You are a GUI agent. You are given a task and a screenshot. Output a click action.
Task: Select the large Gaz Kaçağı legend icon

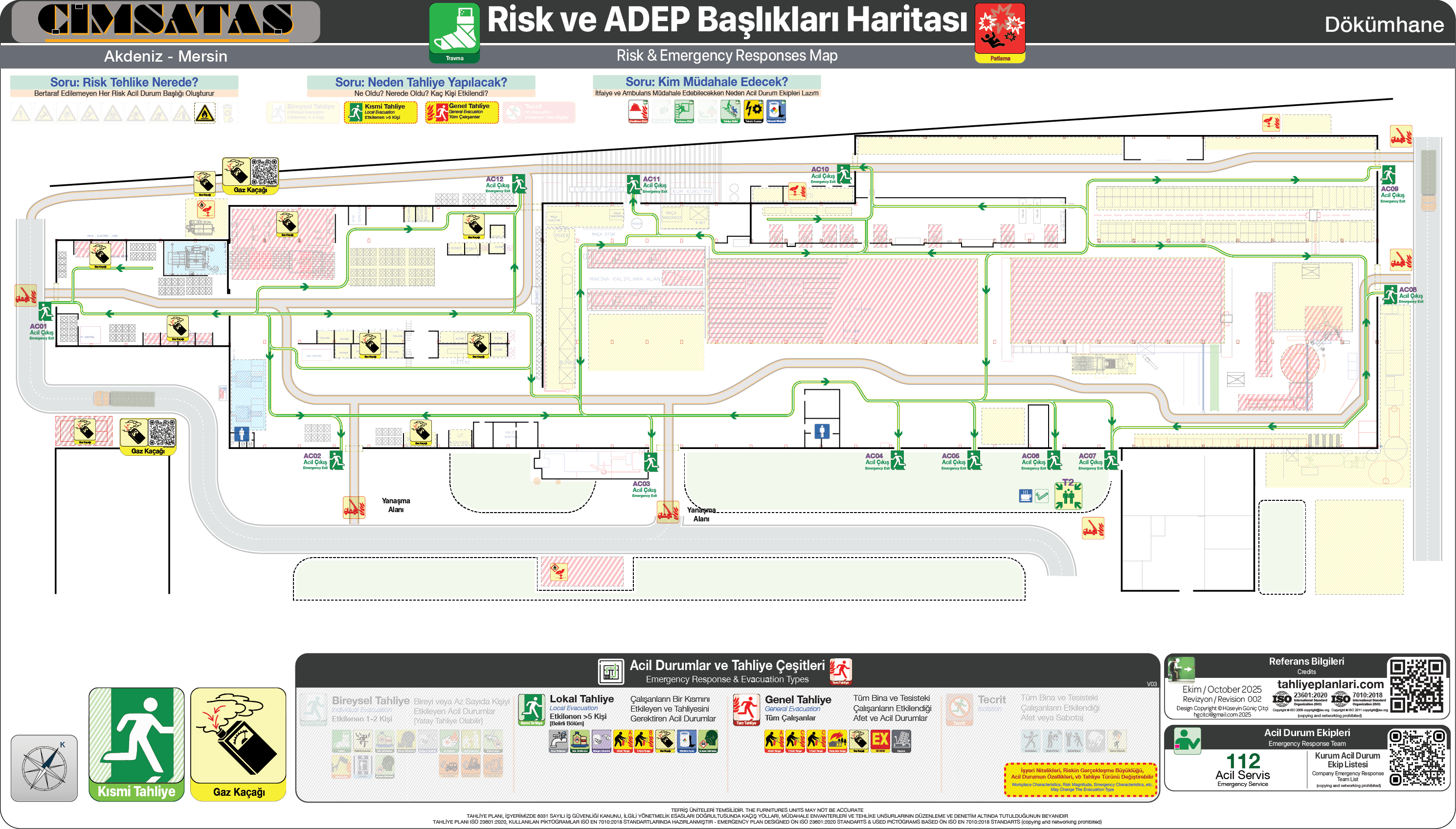(x=238, y=742)
